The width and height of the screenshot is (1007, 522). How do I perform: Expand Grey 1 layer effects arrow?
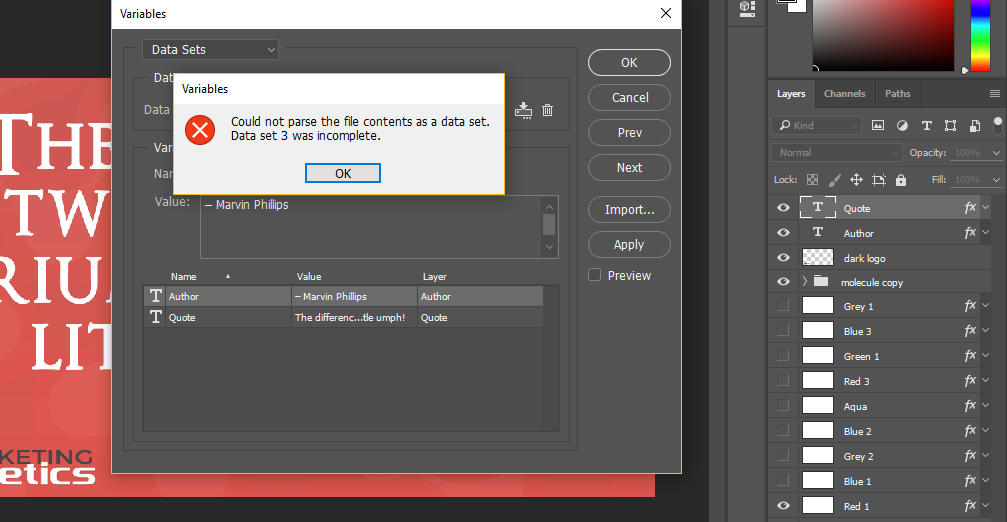pyautogui.click(x=986, y=306)
